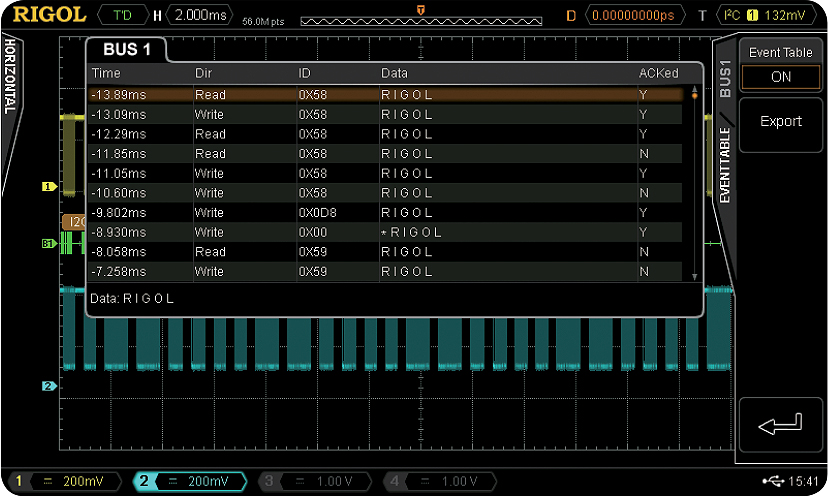Toggle channel 4 at 1.00 V
Screen dimensions: 828x497
[433, 482]
